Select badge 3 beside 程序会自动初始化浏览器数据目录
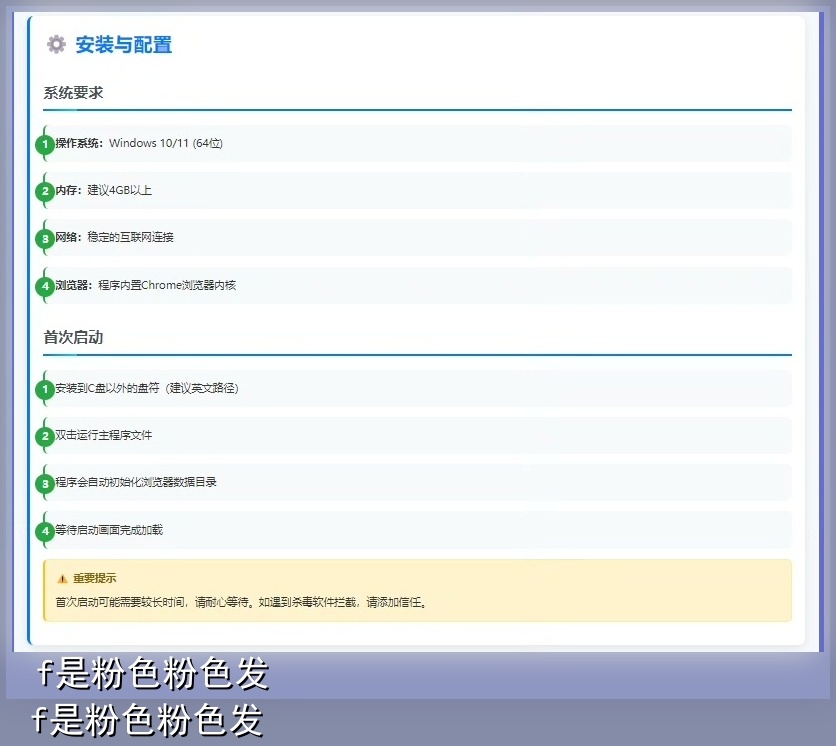836x746 pixels. click(x=44, y=484)
